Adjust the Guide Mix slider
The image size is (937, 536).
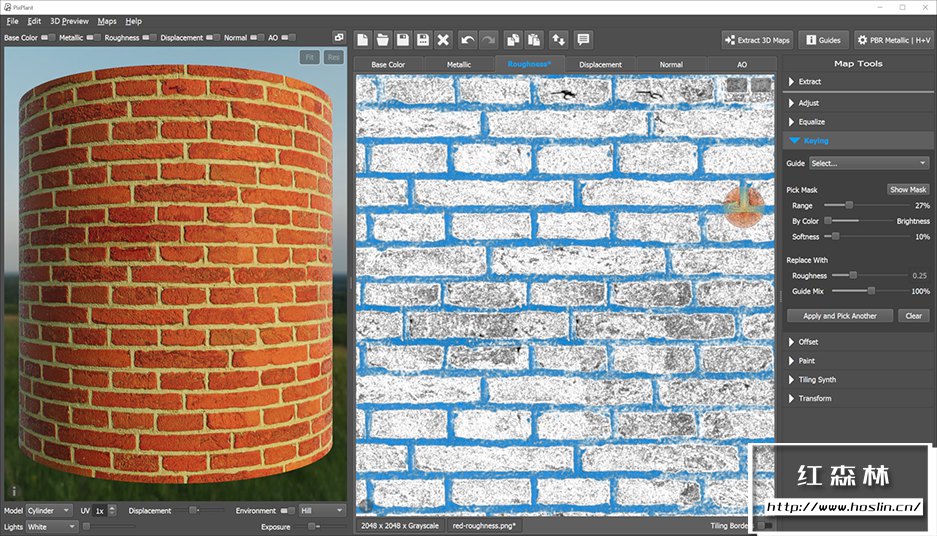[x=869, y=291]
